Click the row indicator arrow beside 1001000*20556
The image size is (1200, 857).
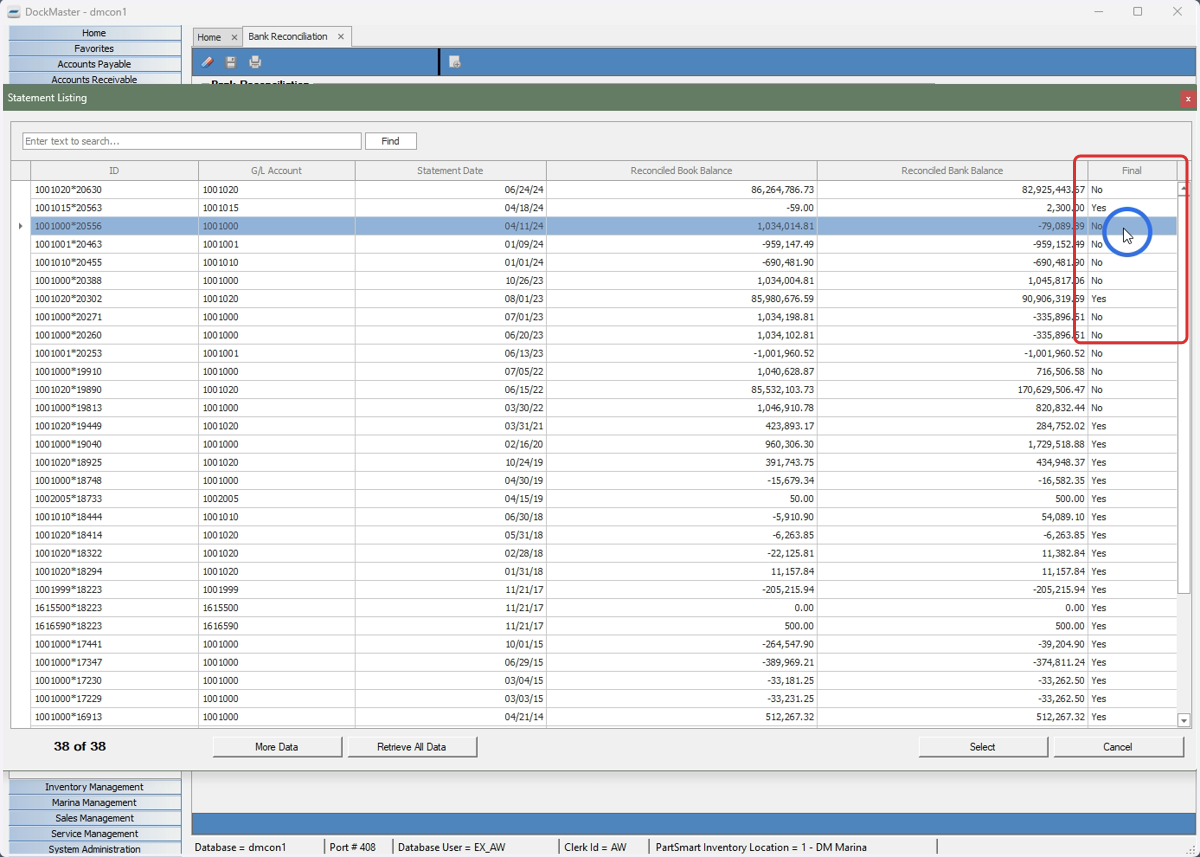(x=20, y=226)
